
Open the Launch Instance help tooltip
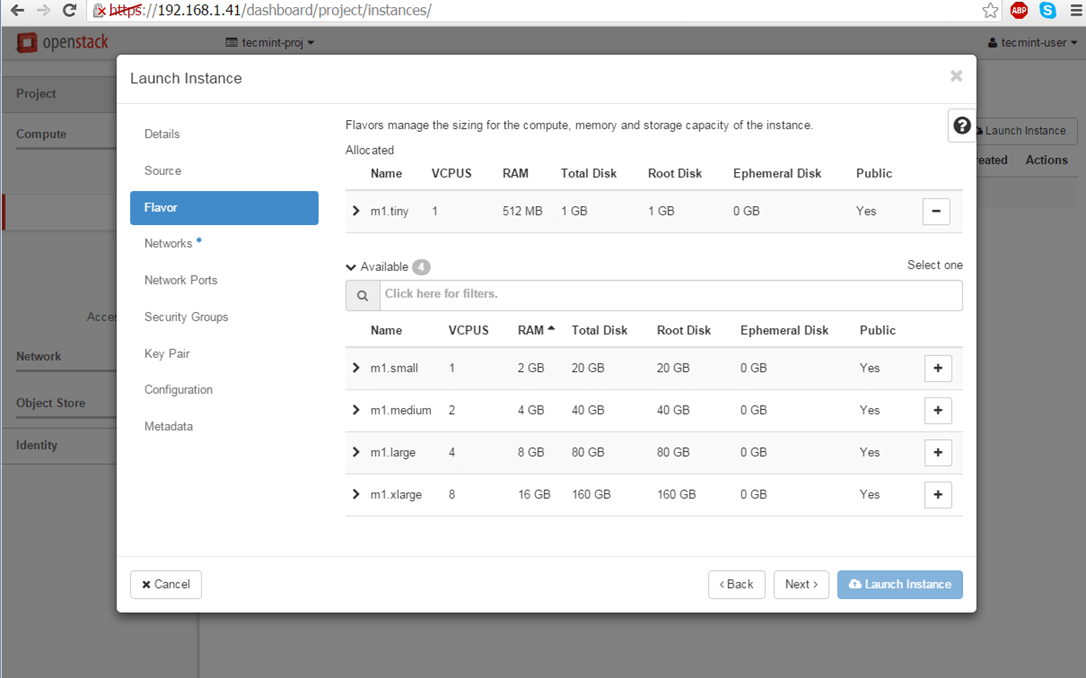961,125
